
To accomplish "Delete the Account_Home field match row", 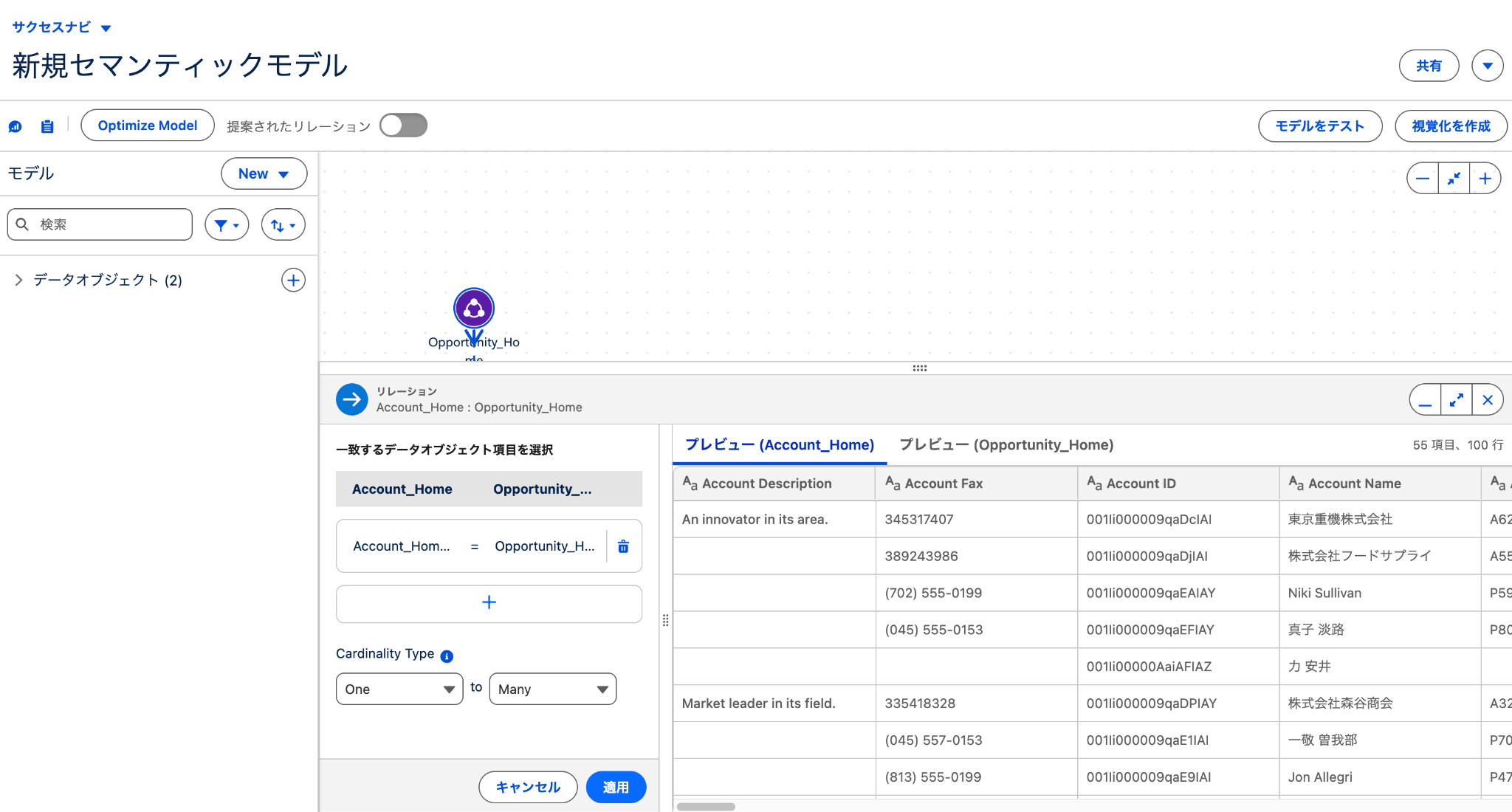I will 623,546.
